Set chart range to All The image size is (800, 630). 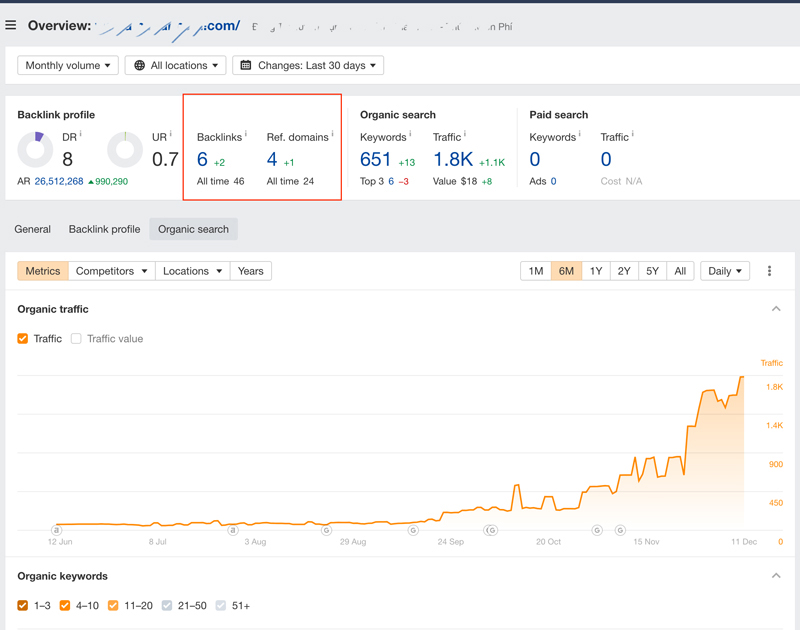tap(680, 271)
